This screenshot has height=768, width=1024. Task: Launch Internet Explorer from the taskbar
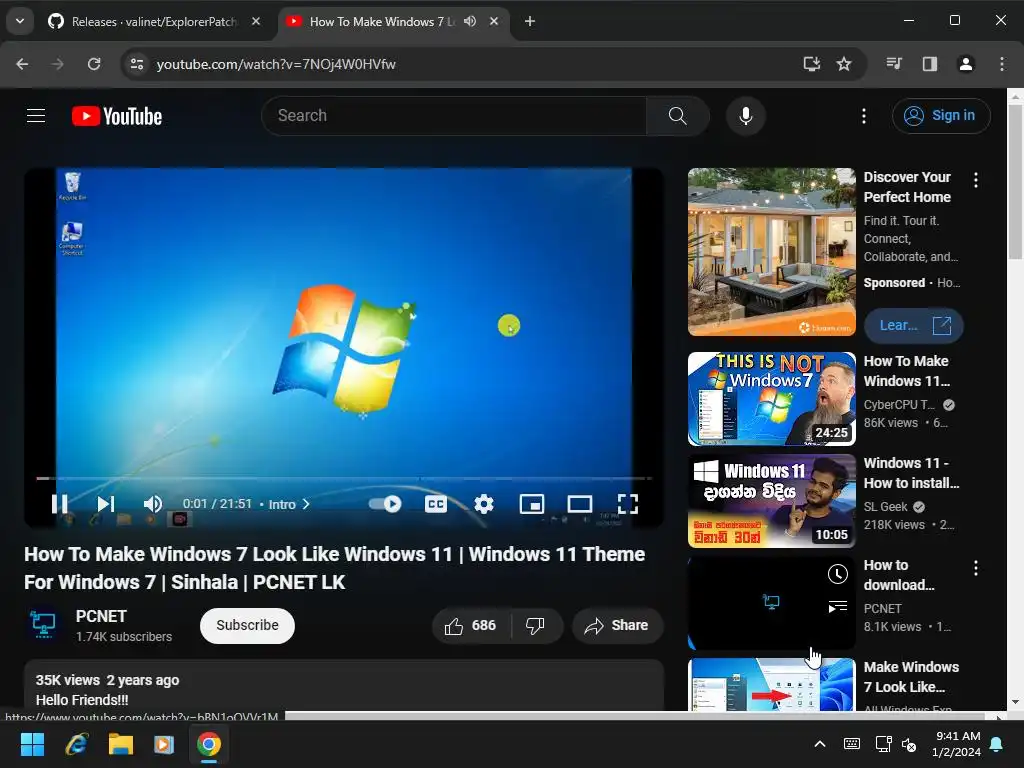coord(76,744)
